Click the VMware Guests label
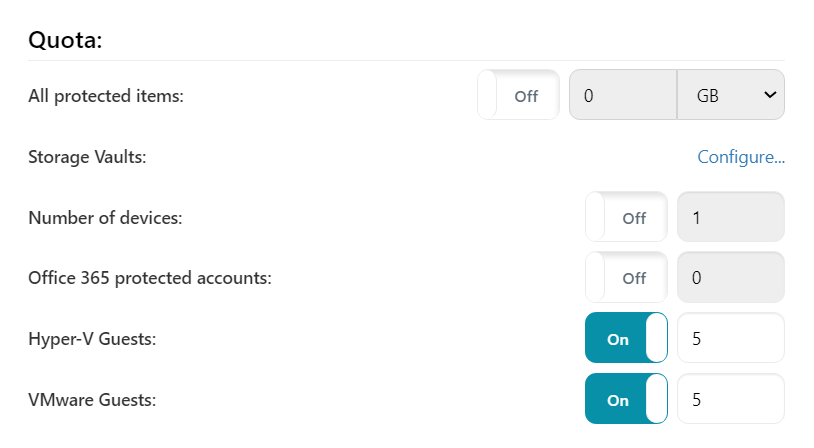 click(x=92, y=400)
